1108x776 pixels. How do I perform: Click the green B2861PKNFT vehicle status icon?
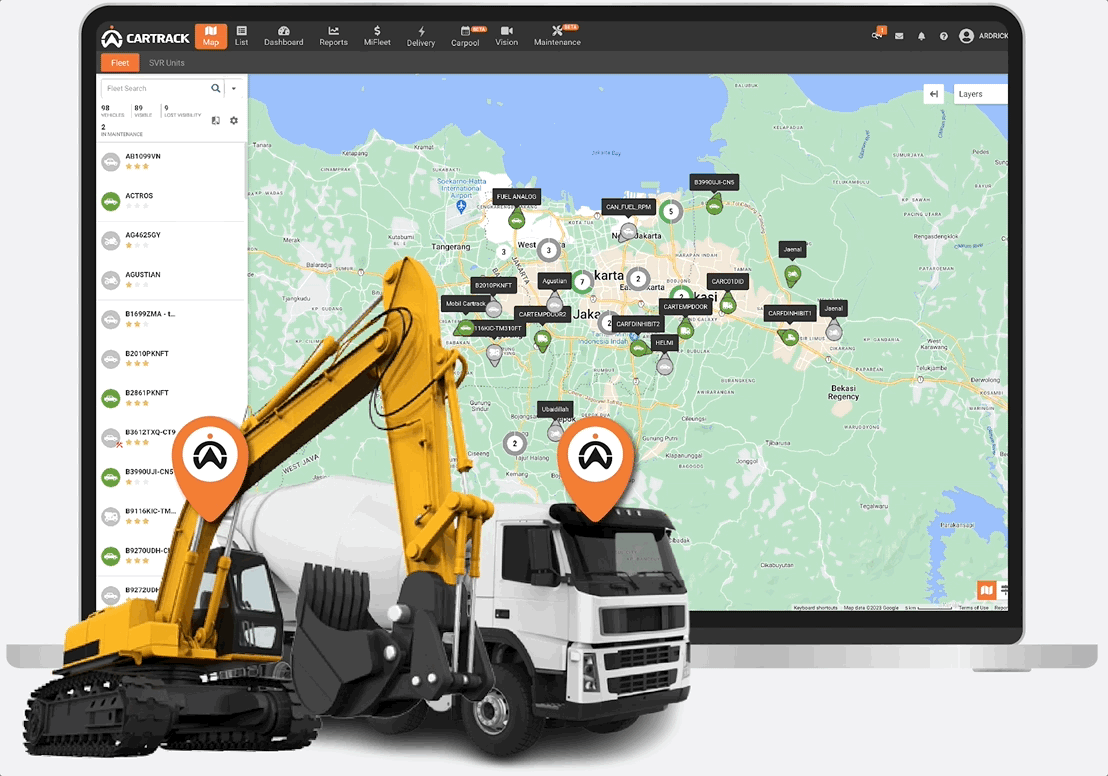coord(110,399)
